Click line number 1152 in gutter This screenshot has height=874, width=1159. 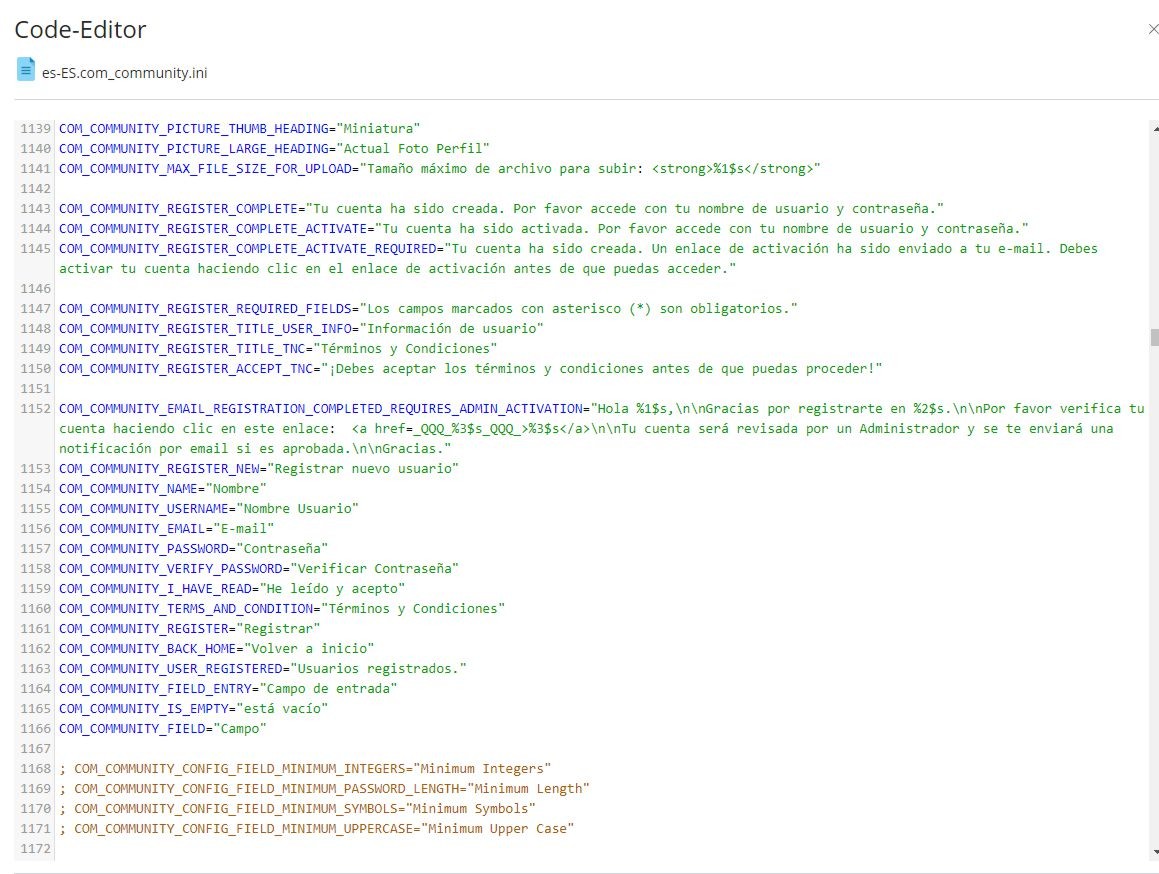36,409
